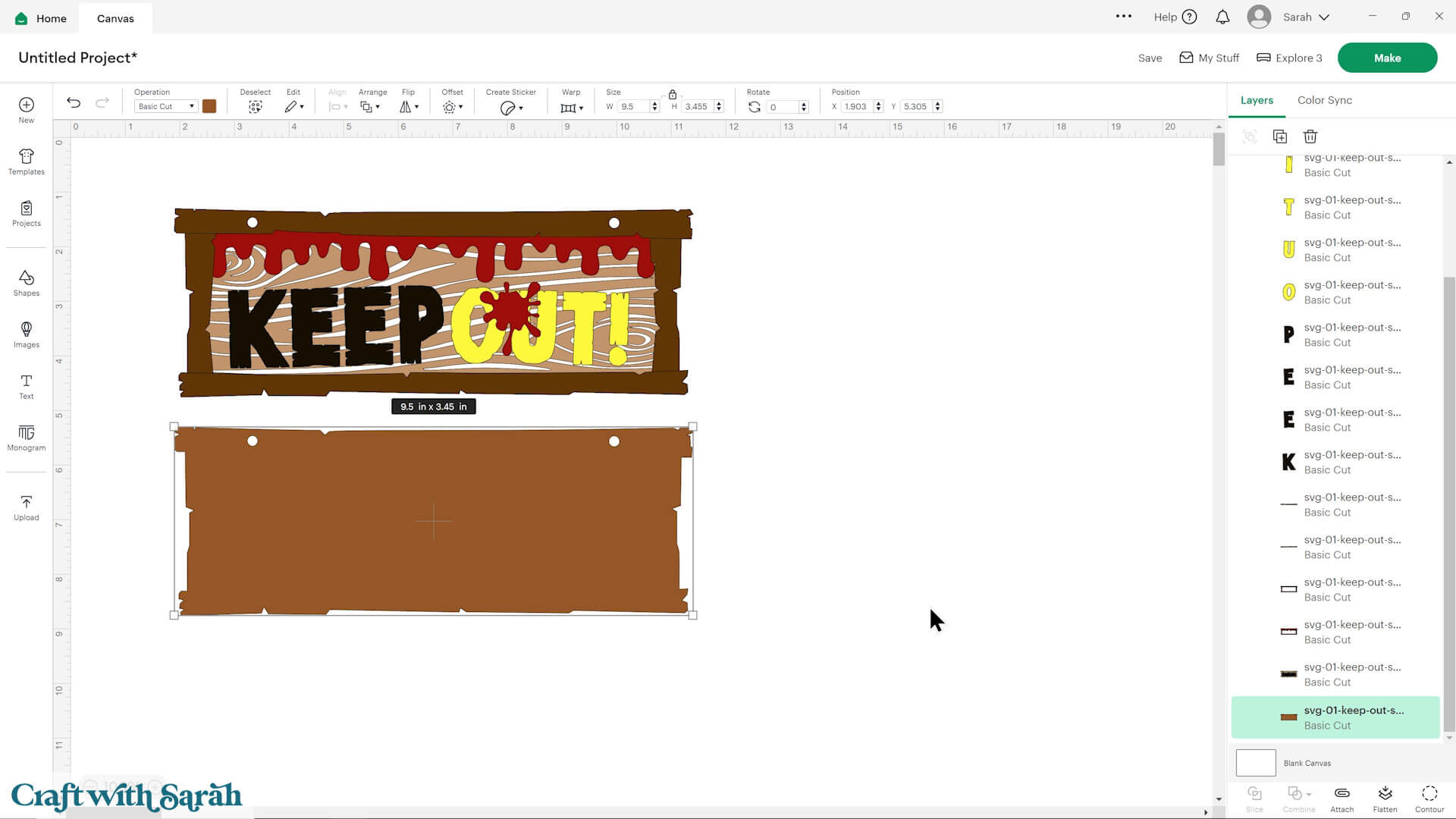1456x819 pixels.
Task: Click the Deselect toolbar icon
Action: pos(255,107)
